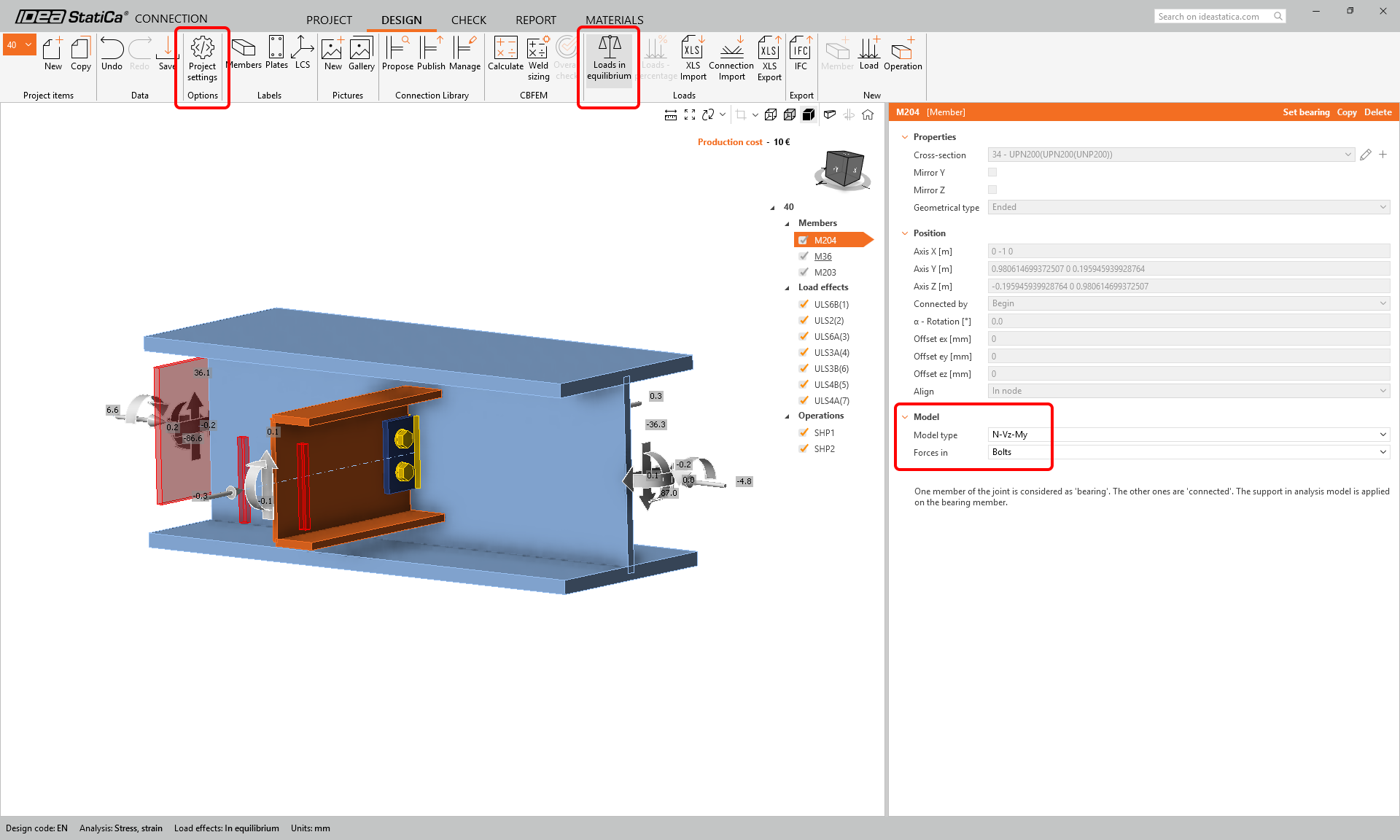Click the home view icon in the viewport
The image size is (1400, 840).
[x=868, y=114]
